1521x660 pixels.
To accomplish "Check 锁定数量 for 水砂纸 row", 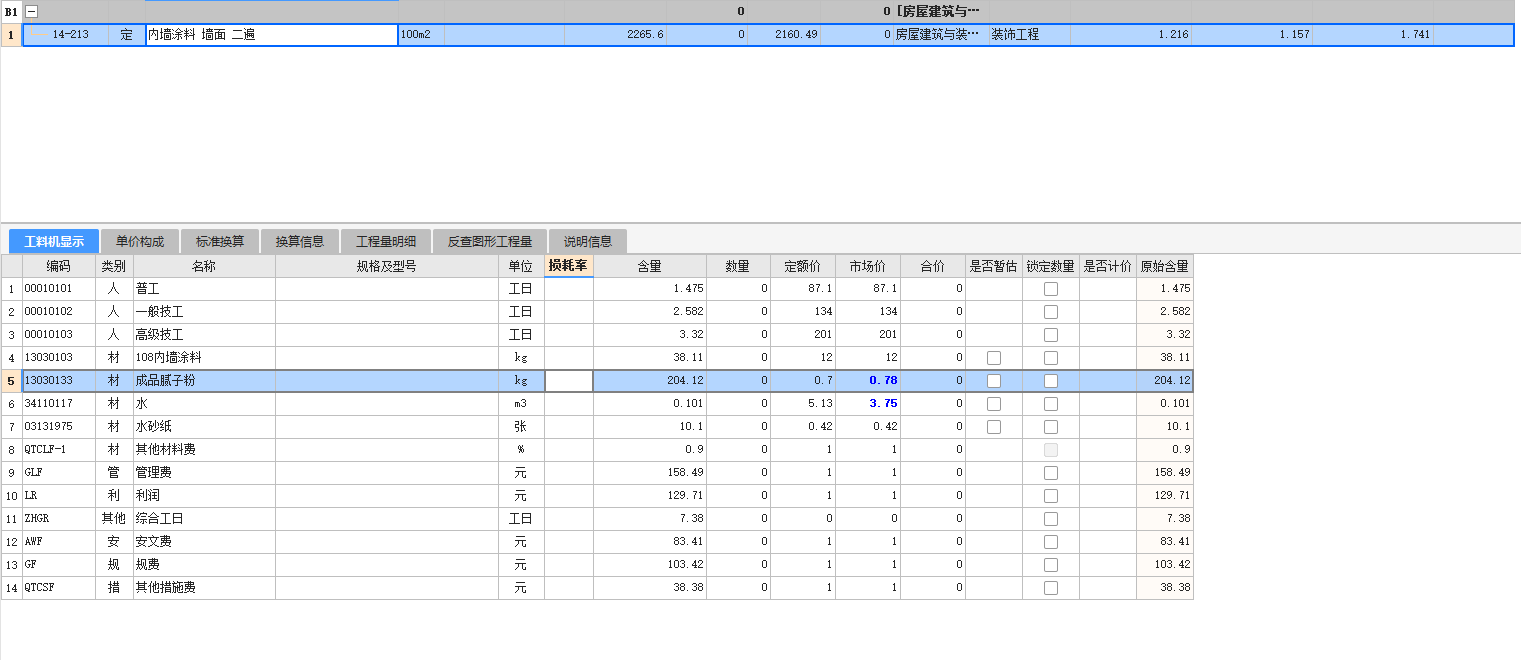I will pos(1051,427).
